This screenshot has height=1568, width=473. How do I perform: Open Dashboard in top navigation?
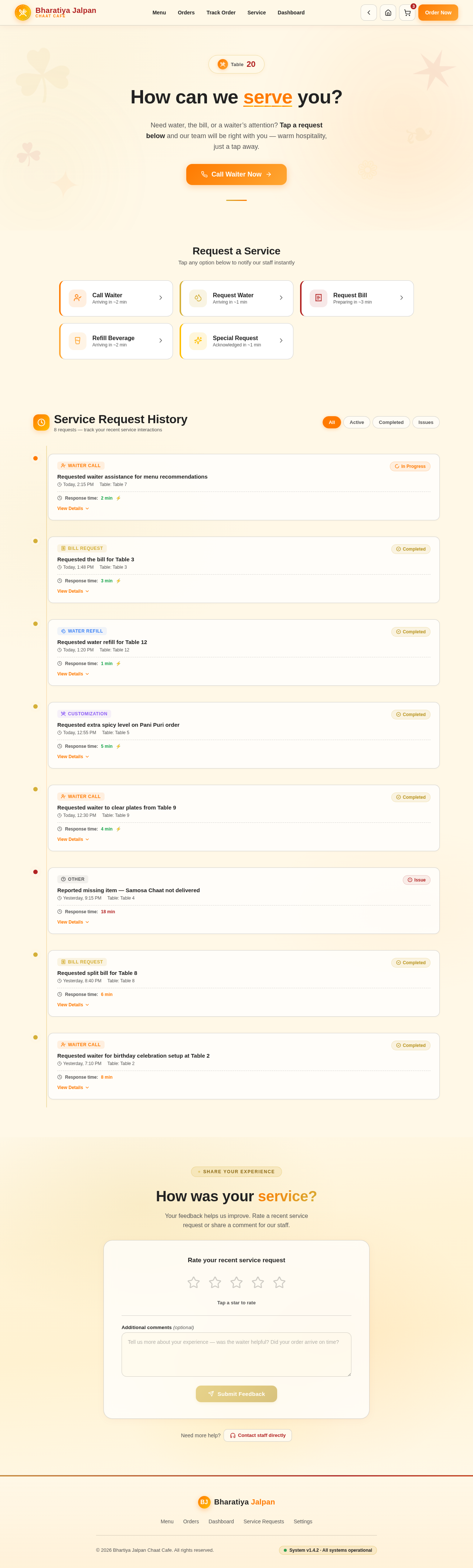point(291,13)
